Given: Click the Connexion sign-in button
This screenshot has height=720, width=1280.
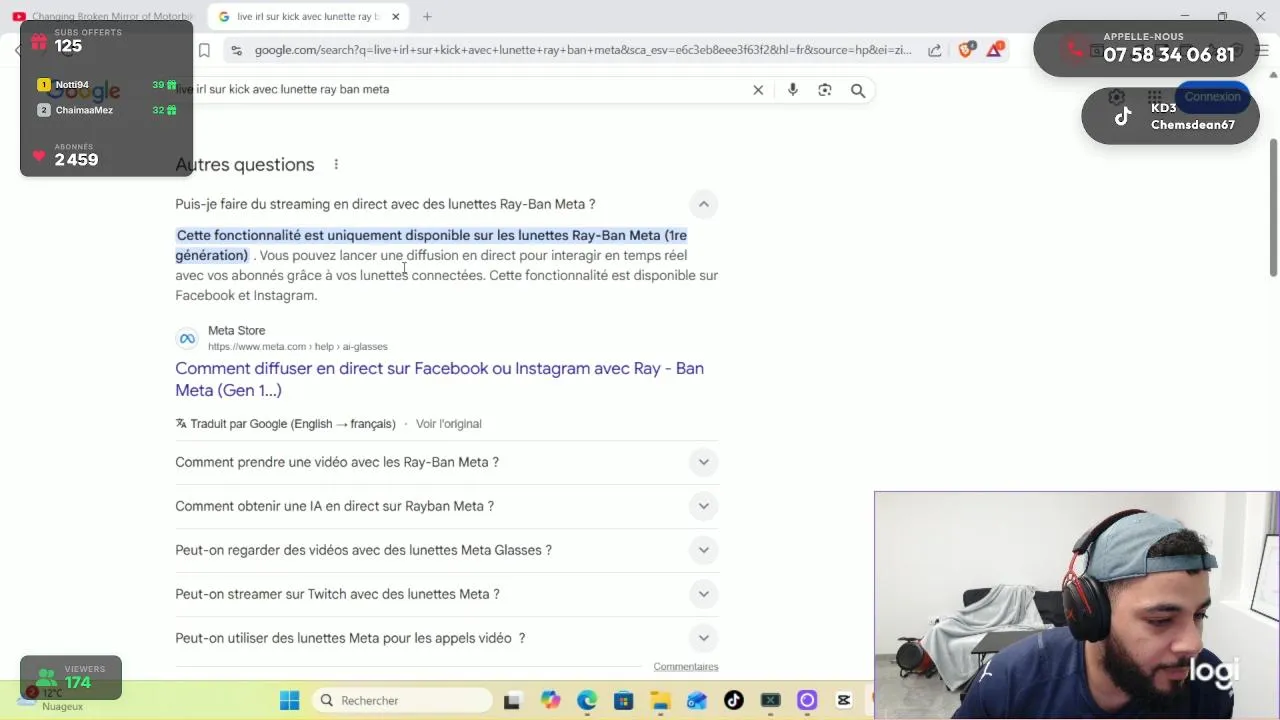Looking at the screenshot, I should 1212,97.
